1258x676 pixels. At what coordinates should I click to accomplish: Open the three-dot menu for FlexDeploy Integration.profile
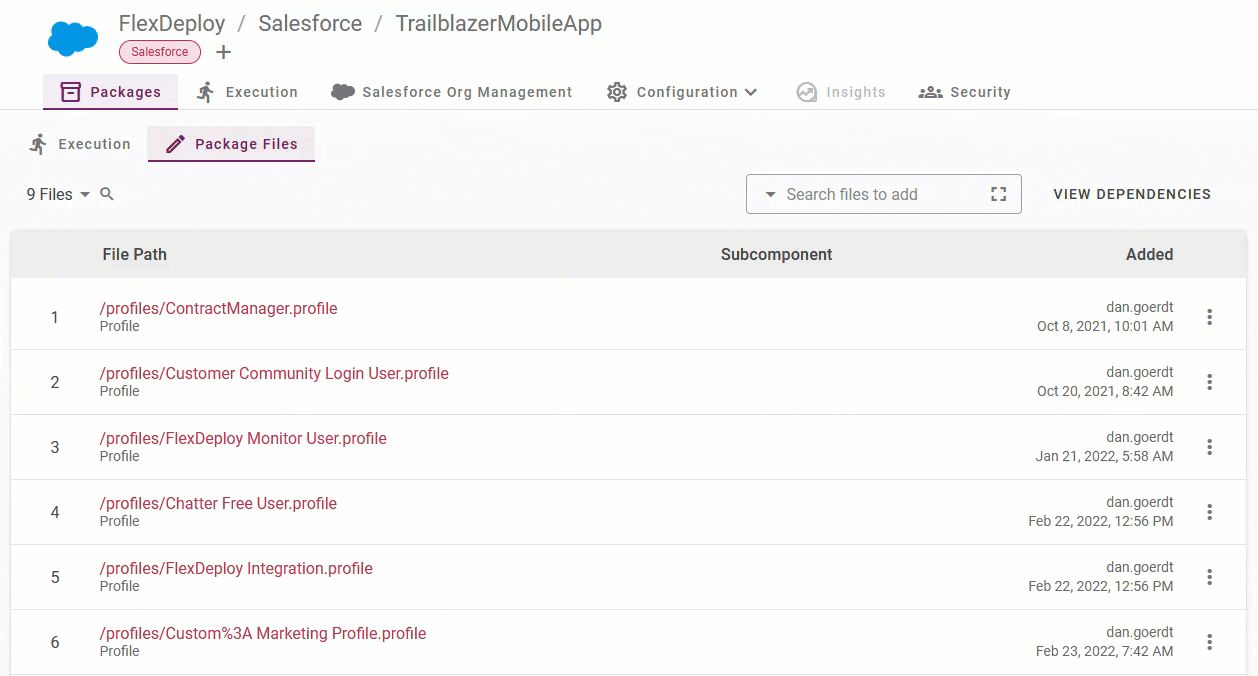click(1209, 577)
